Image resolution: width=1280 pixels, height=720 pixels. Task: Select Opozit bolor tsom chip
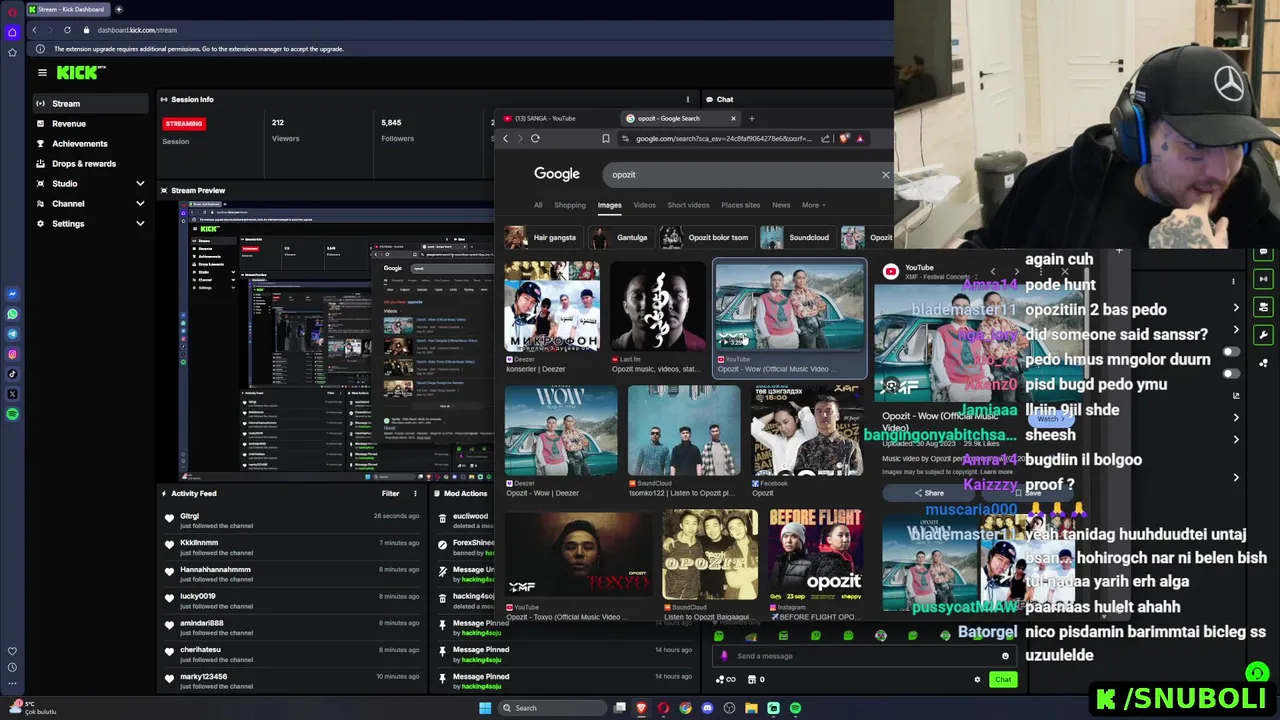(x=706, y=238)
